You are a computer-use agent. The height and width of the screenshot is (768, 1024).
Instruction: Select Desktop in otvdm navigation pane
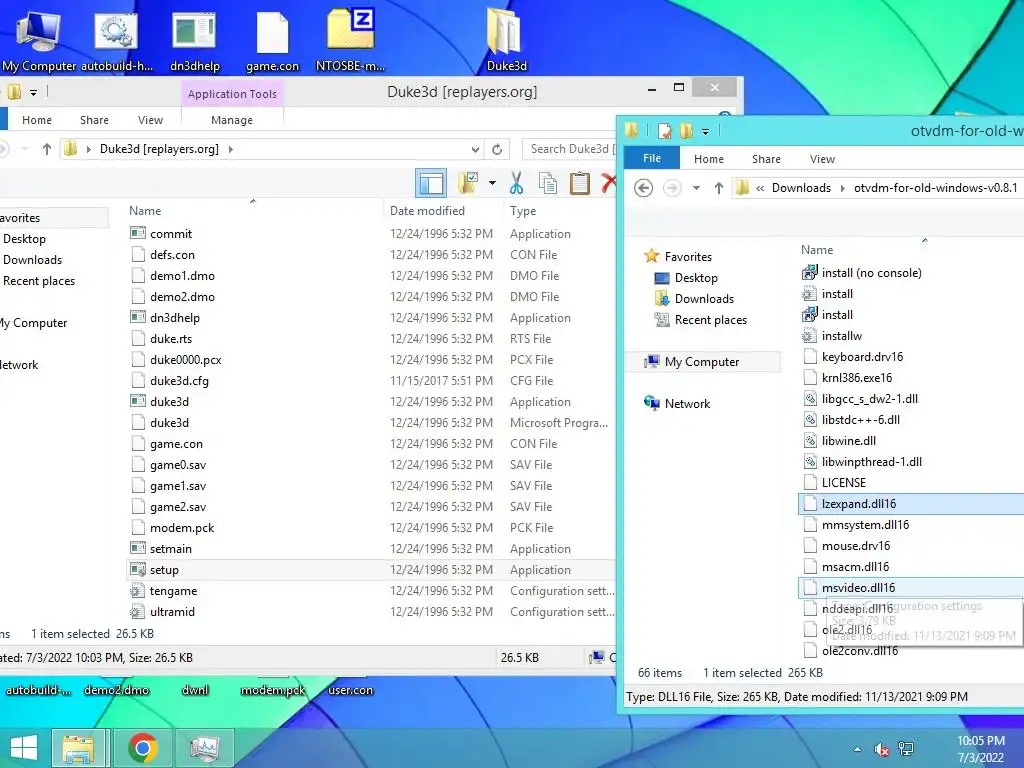[x=696, y=278]
